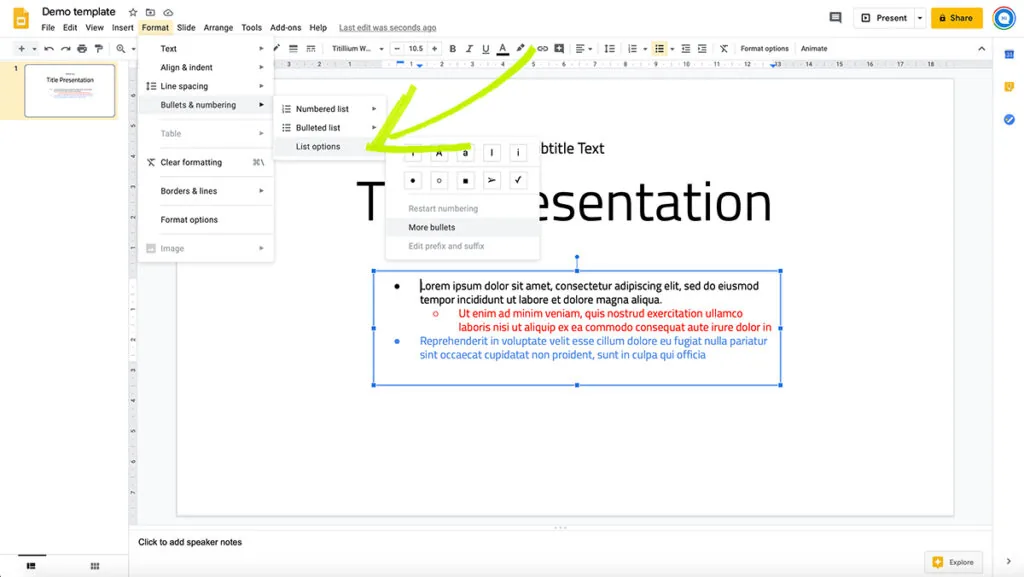Open the Google account avatar
Viewport: 1024px width, 577px height.
click(1004, 18)
